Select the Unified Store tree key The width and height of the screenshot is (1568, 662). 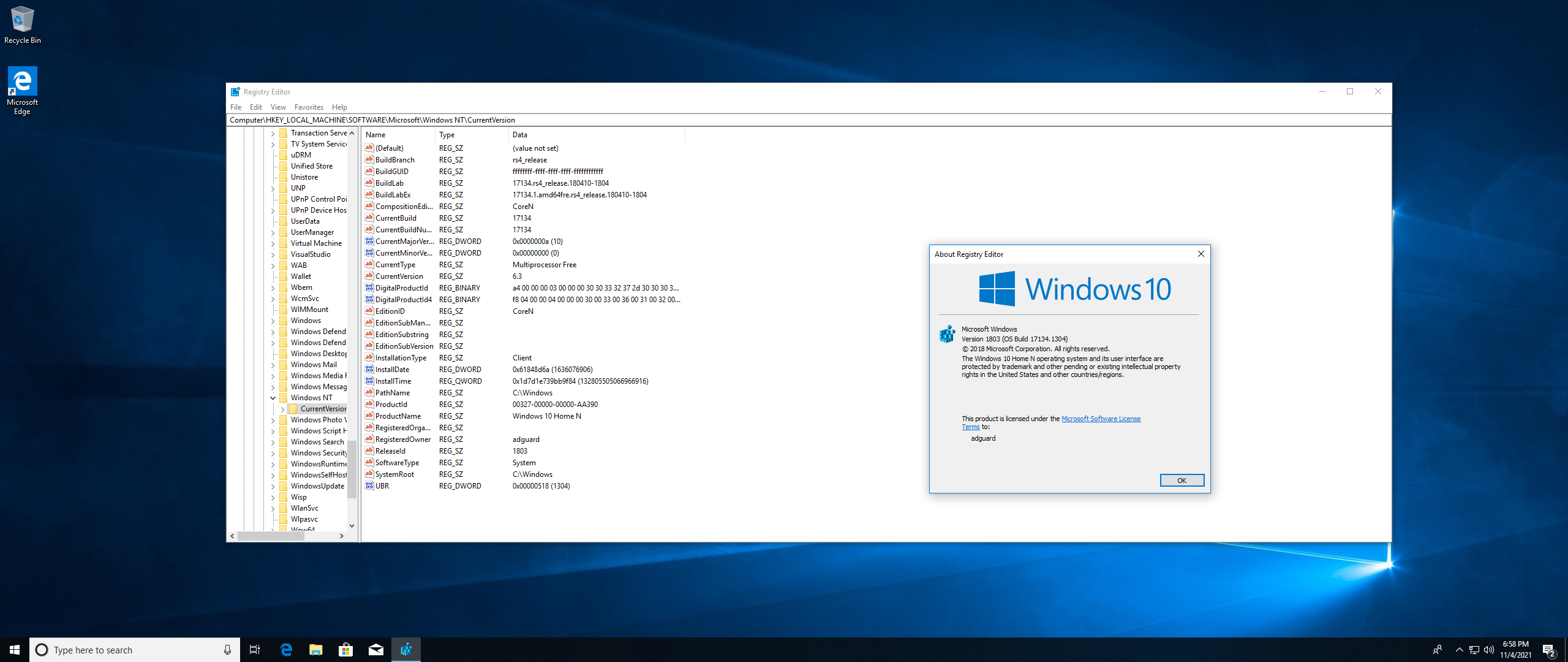click(312, 166)
